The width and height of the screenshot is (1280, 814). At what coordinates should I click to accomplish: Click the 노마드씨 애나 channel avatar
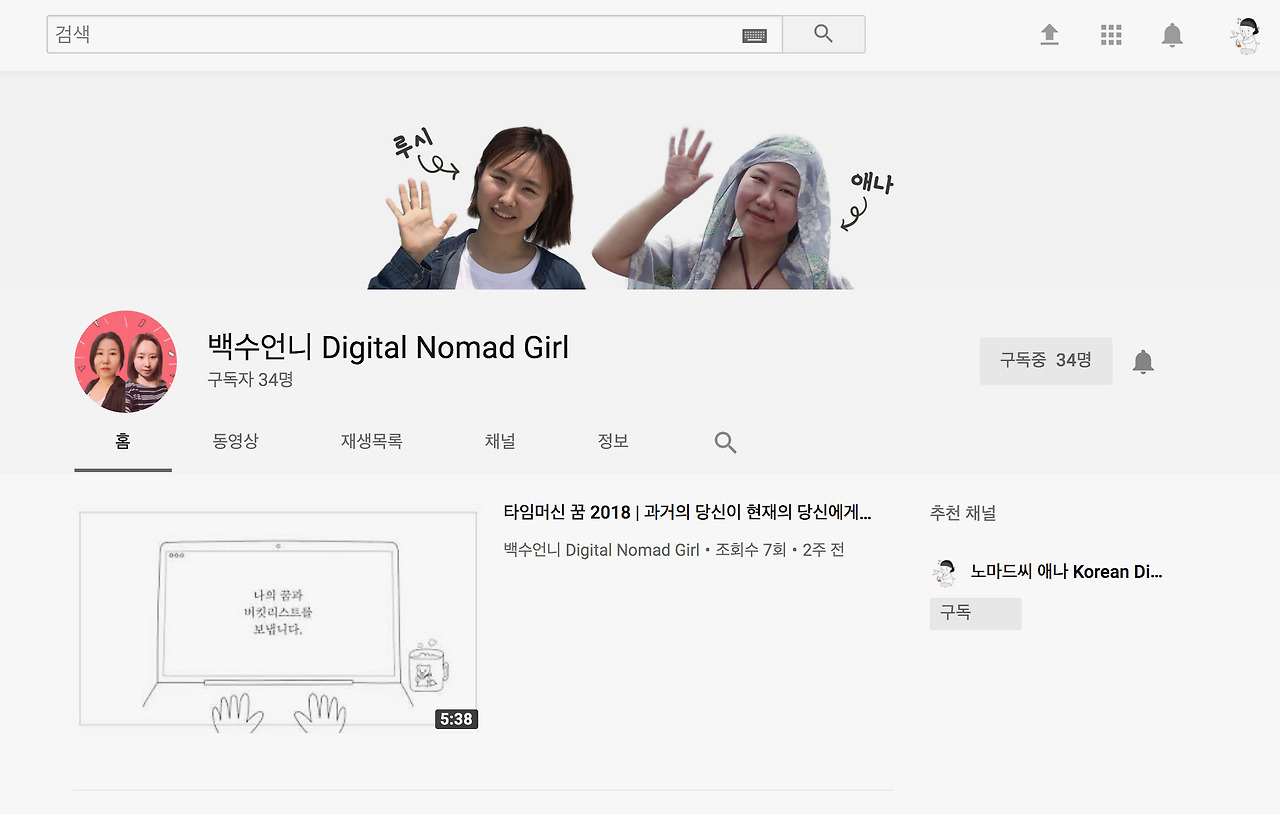pyautogui.click(x=942, y=571)
